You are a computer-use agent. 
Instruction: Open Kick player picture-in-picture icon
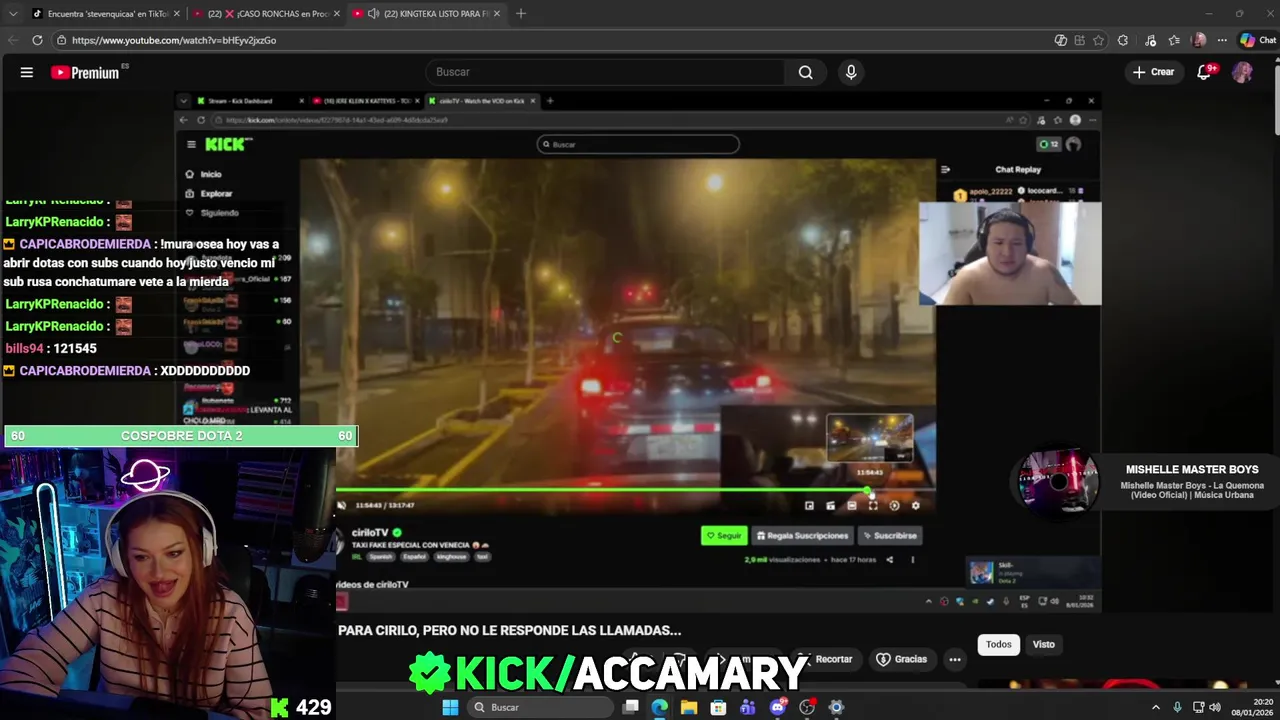pos(809,505)
